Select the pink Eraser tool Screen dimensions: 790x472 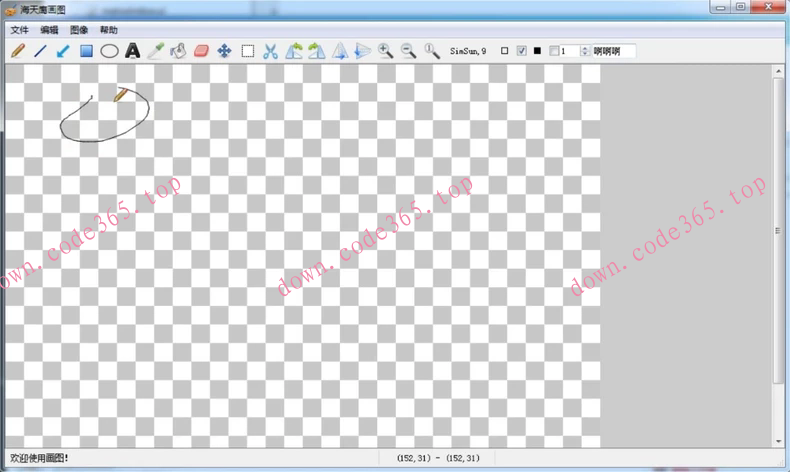click(202, 51)
